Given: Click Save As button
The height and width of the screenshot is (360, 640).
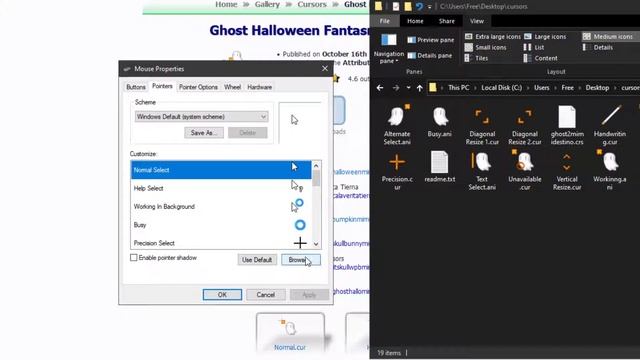Looking at the screenshot, I should pyautogui.click(x=203, y=133).
